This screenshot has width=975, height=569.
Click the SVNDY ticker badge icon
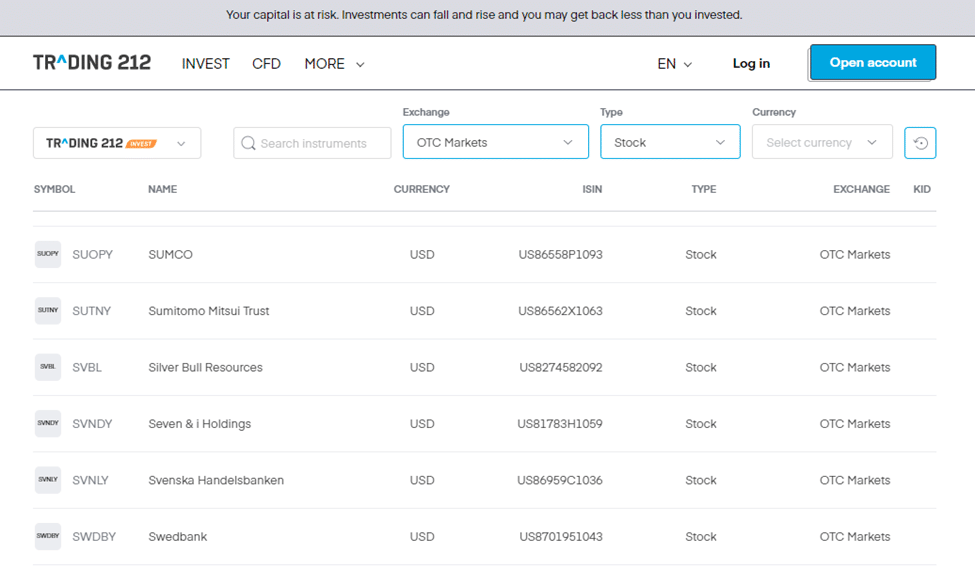(48, 423)
